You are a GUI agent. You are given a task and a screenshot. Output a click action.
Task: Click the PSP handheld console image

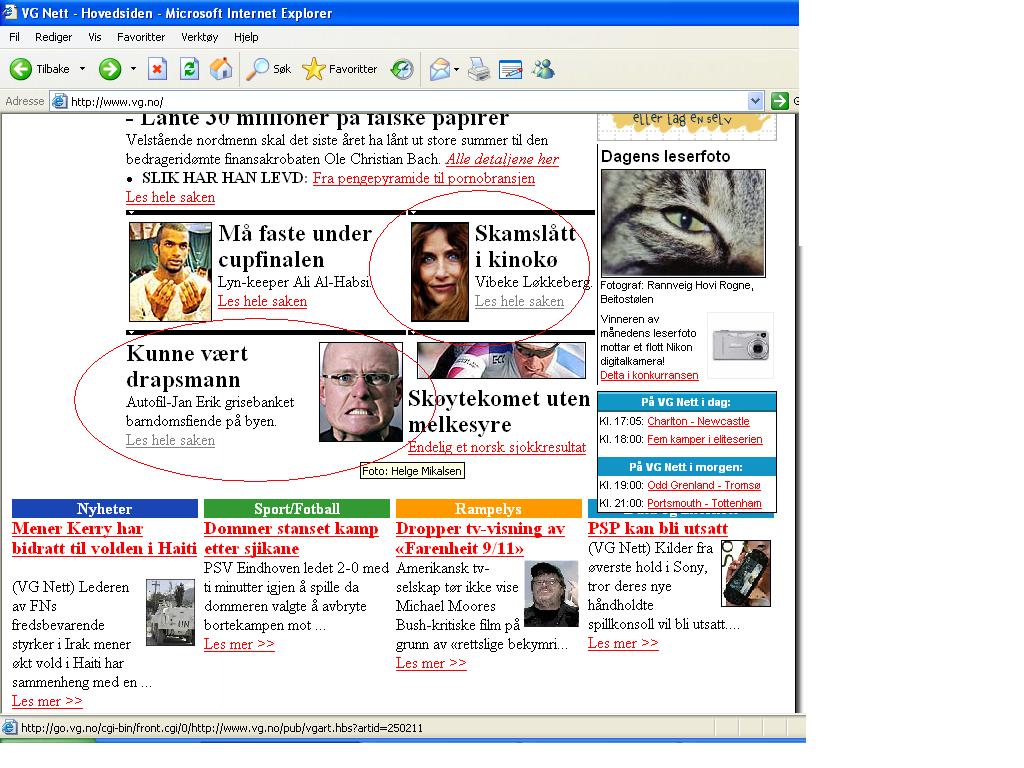click(746, 573)
